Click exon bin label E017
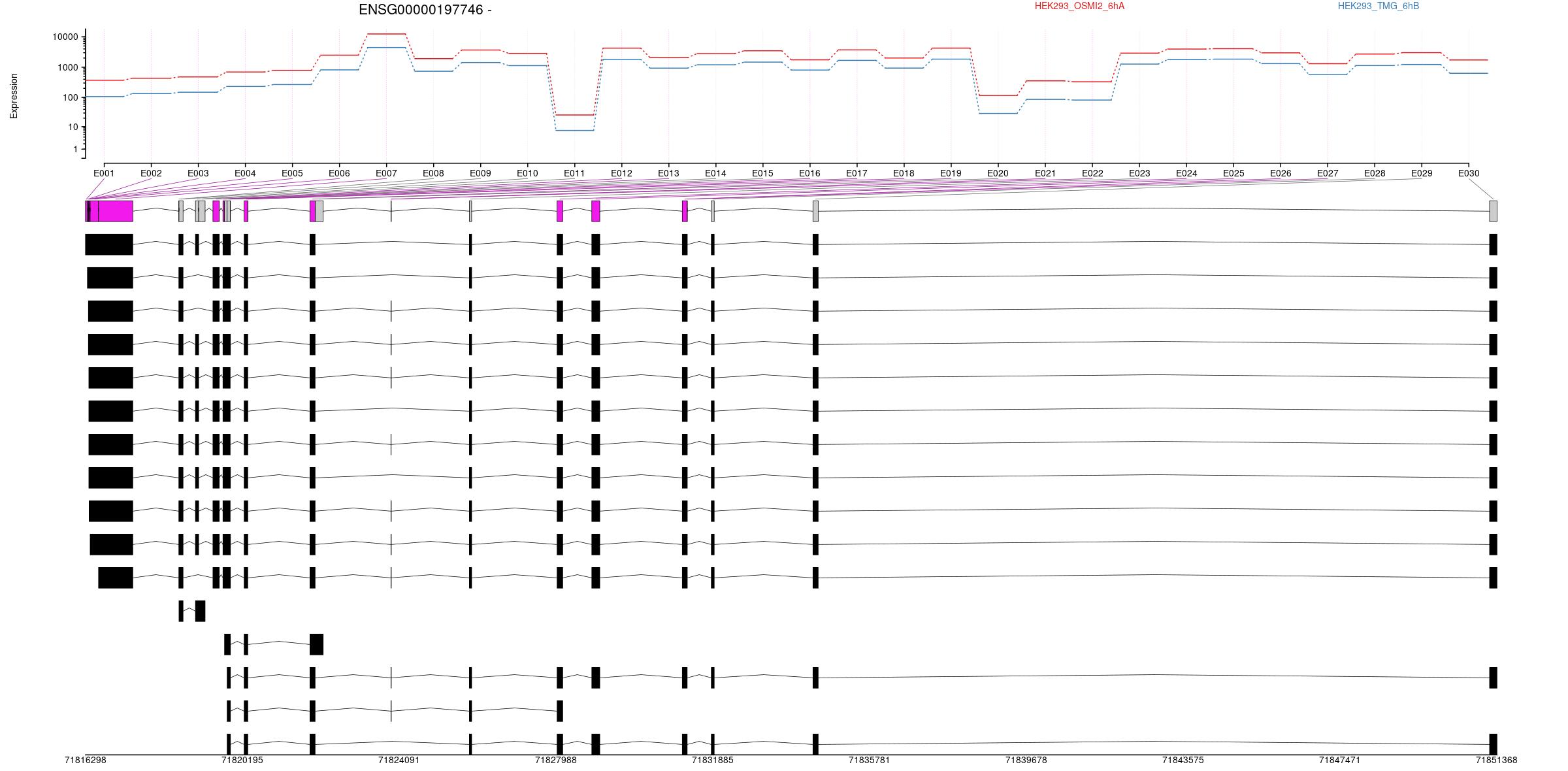Screen dimensions: 1568x771 tap(857, 173)
